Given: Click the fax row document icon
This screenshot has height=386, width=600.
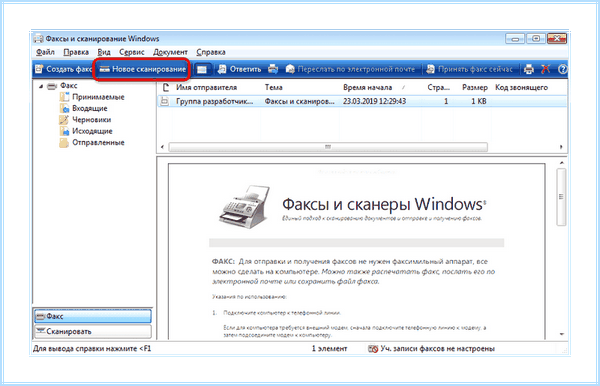Looking at the screenshot, I should point(165,101).
